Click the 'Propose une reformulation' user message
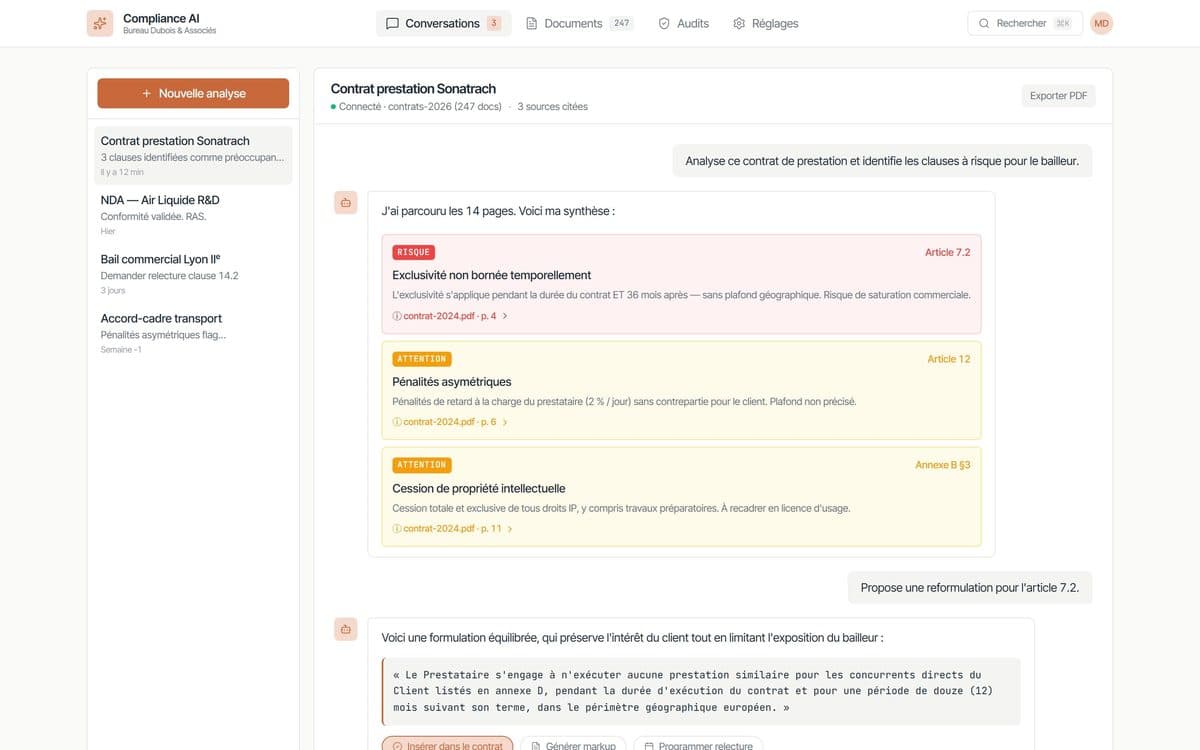Viewport: 1200px width, 750px height. click(970, 588)
